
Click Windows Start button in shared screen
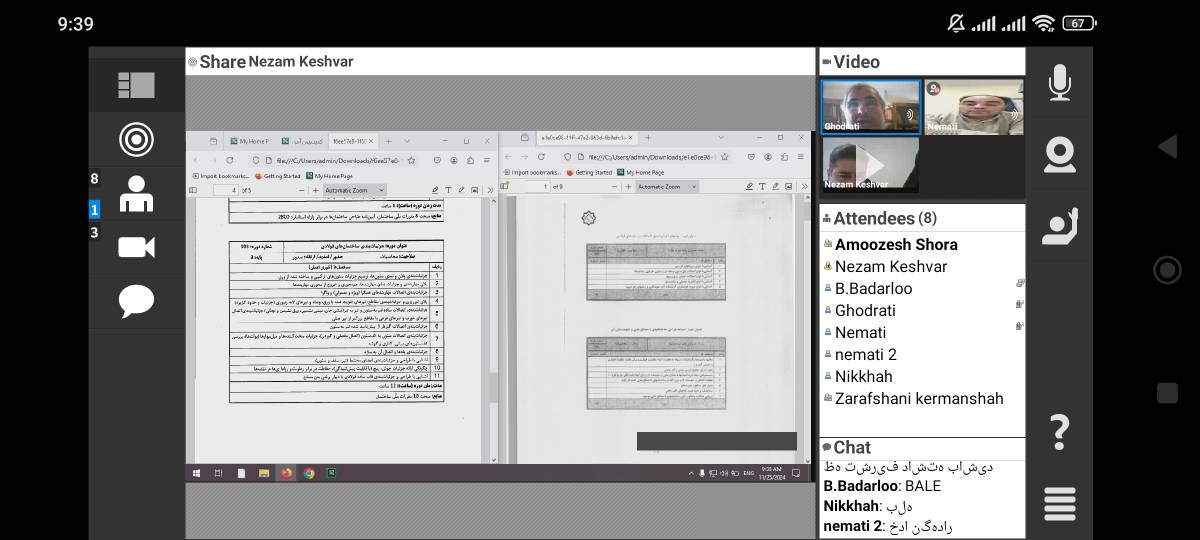click(196, 473)
